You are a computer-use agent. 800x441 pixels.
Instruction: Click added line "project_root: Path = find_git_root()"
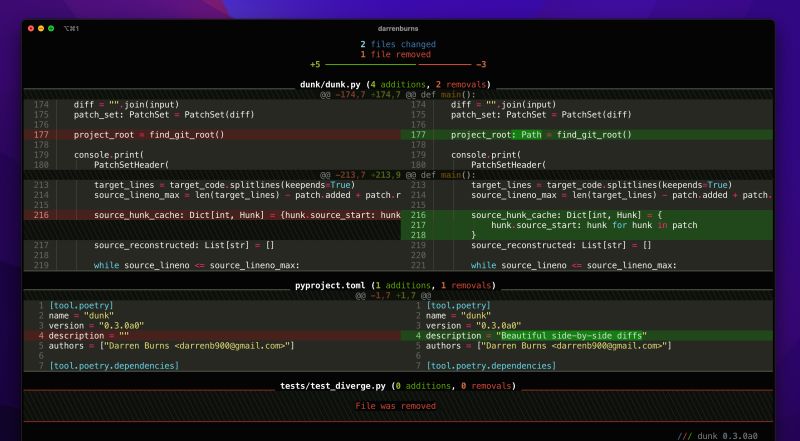click(587, 135)
